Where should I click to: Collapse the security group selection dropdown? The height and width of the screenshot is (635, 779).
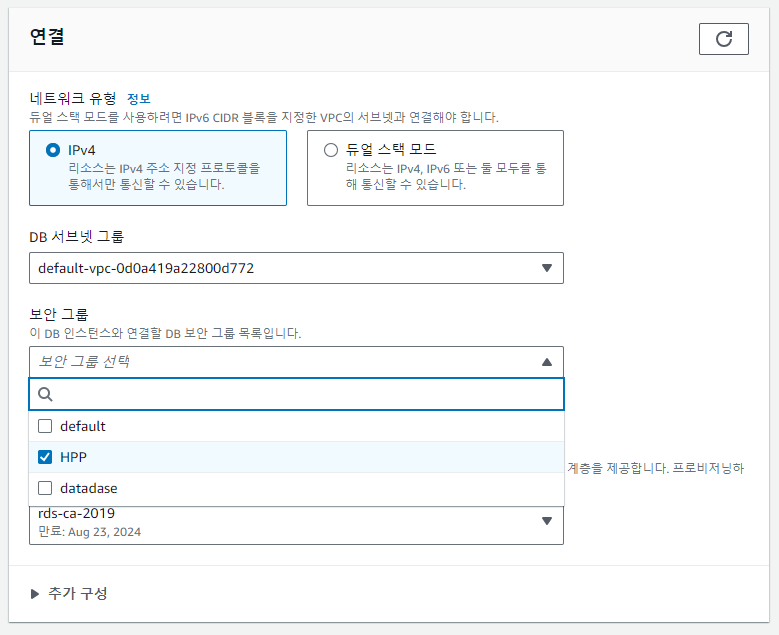pyautogui.click(x=296, y=361)
